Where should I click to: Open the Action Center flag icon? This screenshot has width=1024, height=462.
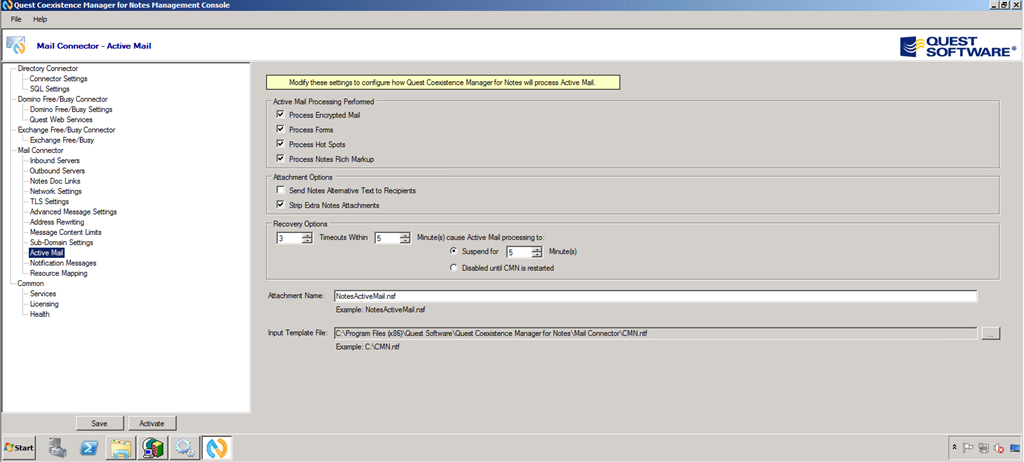tap(969, 448)
